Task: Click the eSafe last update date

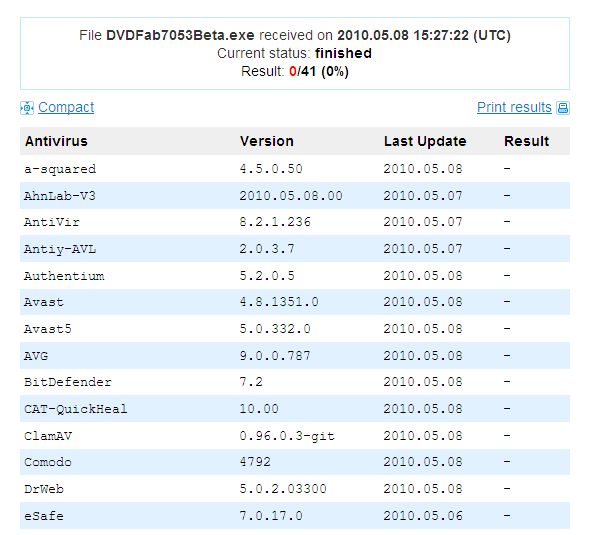Action: pyautogui.click(x=423, y=516)
